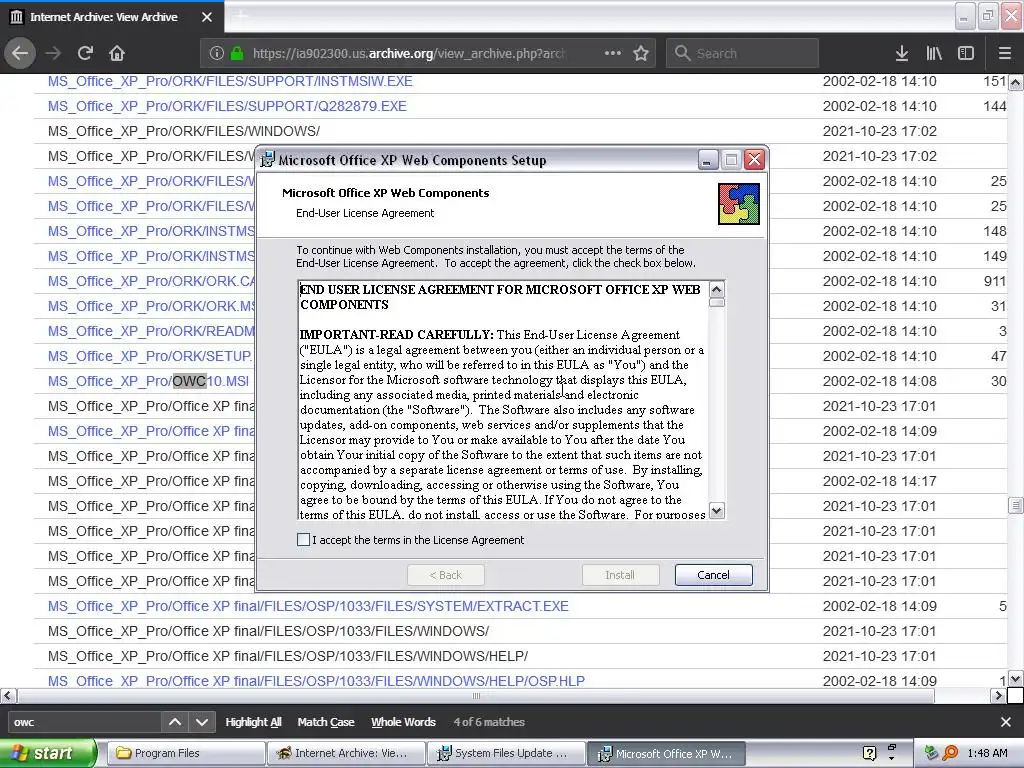Click horizontal scrollbar left arrow
The width and height of the screenshot is (1024, 768).
coord(8,696)
